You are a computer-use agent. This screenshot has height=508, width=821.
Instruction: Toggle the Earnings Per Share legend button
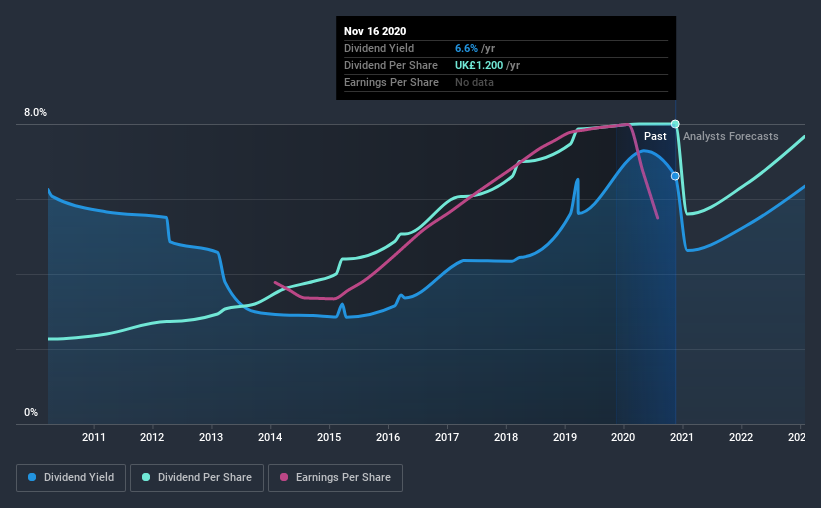[335, 478]
